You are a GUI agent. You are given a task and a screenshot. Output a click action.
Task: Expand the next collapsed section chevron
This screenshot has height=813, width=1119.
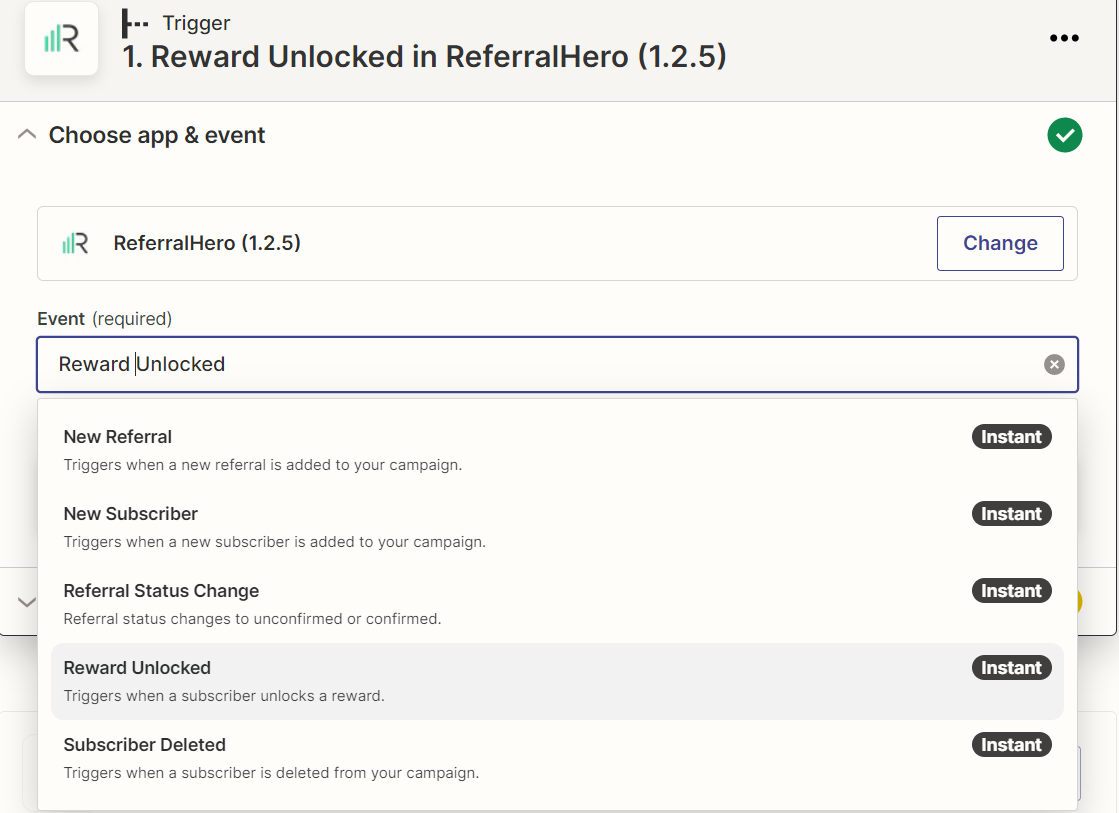27,602
